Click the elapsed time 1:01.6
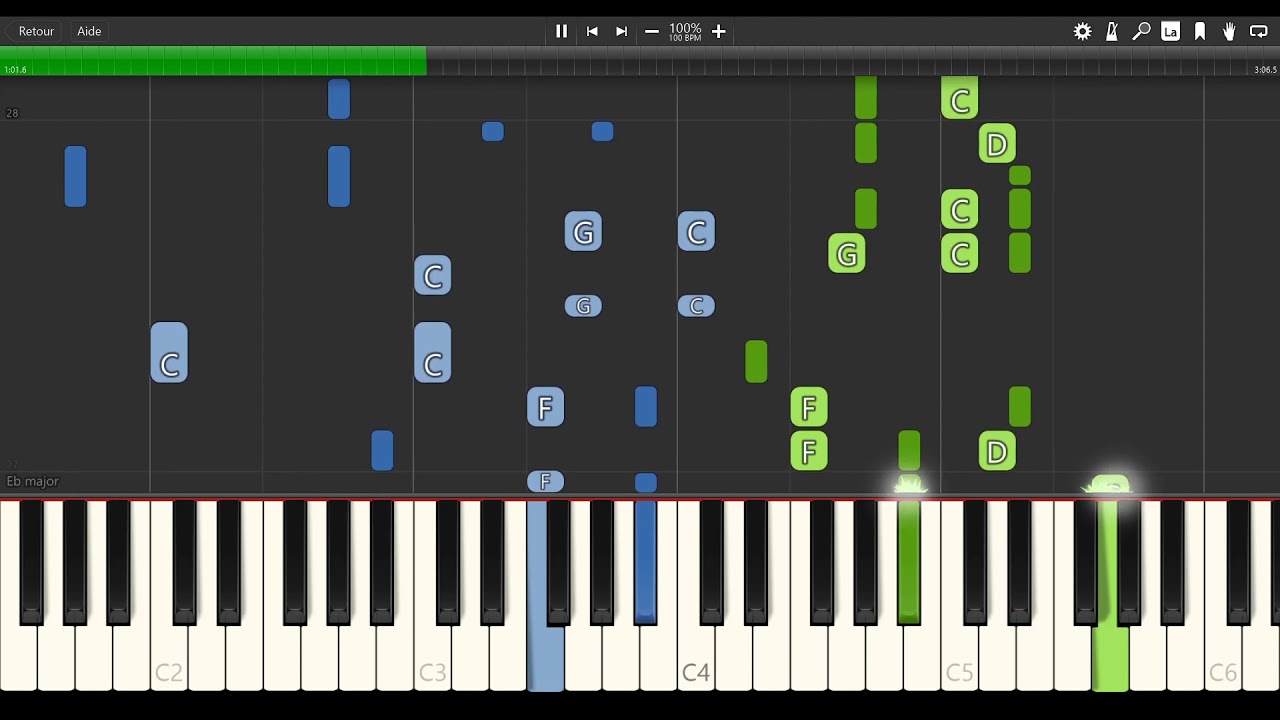This screenshot has width=1280, height=720. (x=15, y=70)
